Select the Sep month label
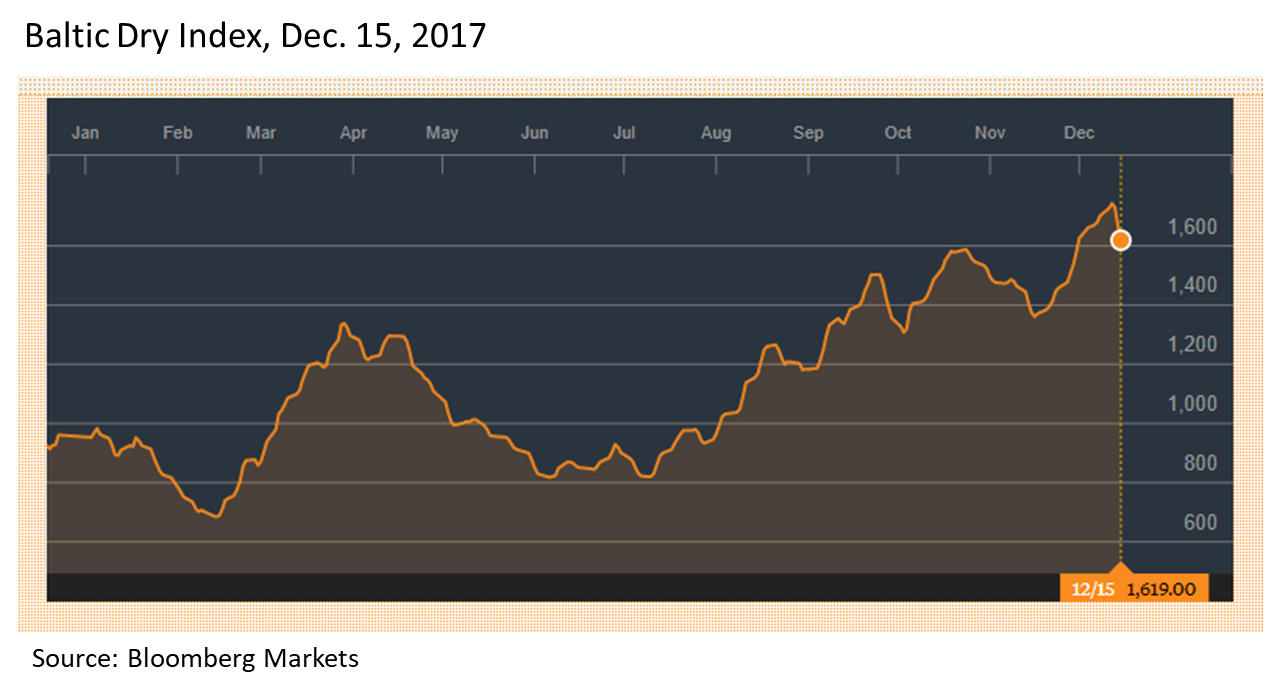Image resolution: width=1271 pixels, height=693 pixels. pyautogui.click(x=808, y=133)
